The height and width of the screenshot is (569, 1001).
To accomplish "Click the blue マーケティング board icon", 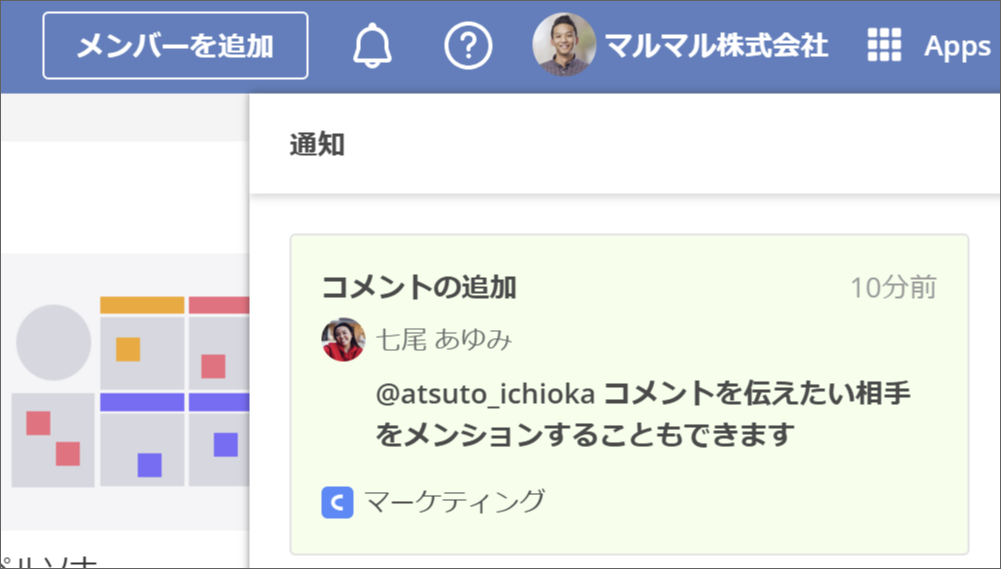I will click(x=337, y=502).
